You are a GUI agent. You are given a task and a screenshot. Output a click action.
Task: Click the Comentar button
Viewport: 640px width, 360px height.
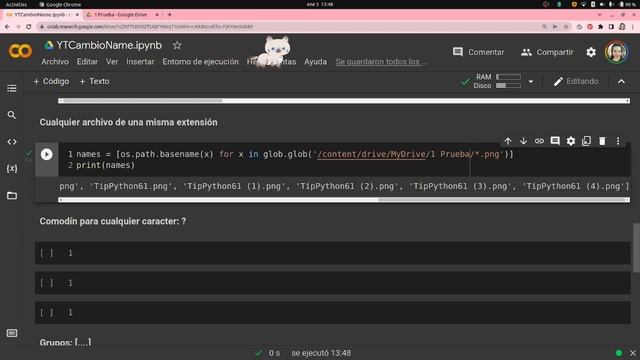tap(478, 52)
